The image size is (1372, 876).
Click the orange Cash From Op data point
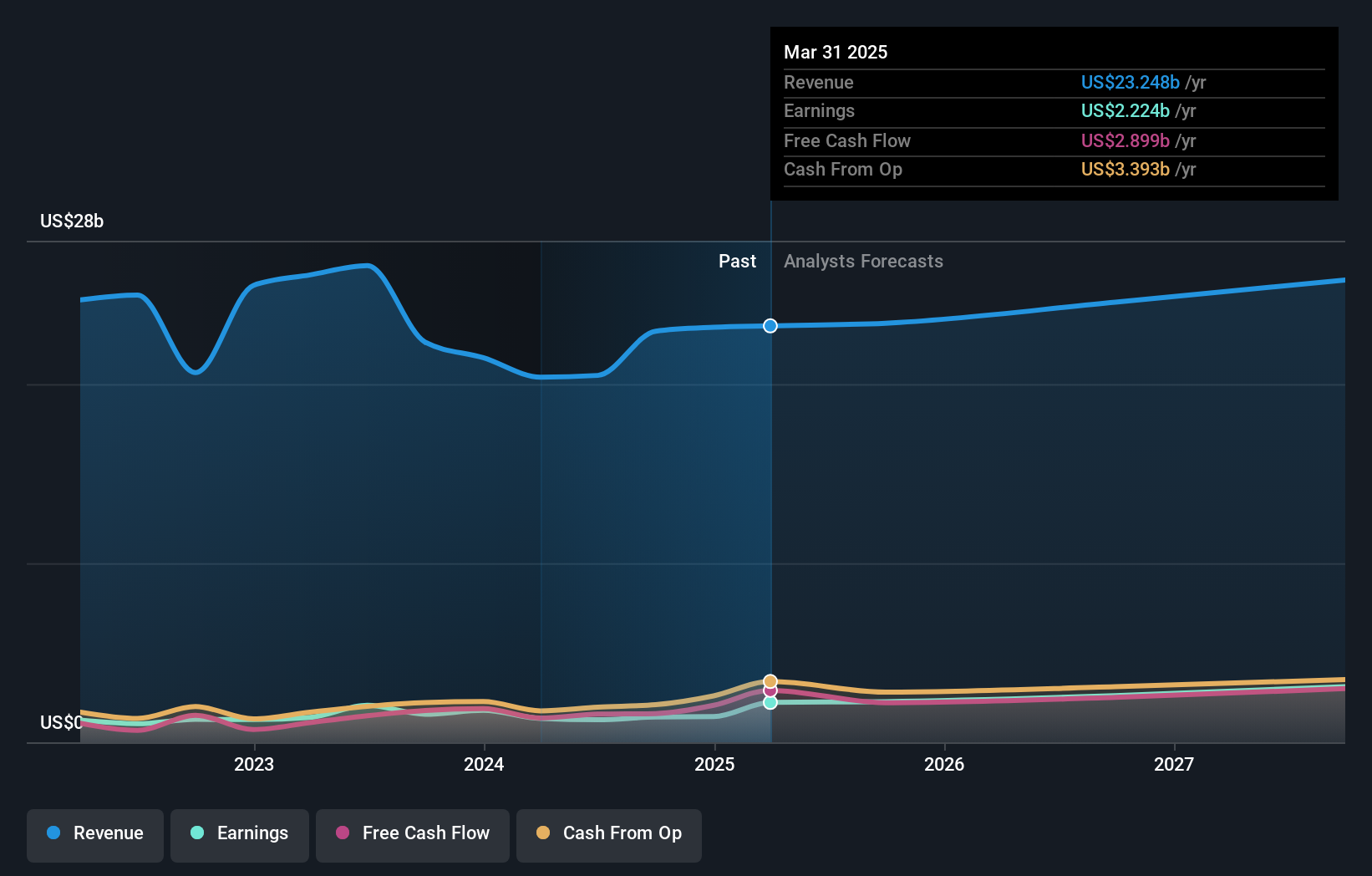click(770, 681)
